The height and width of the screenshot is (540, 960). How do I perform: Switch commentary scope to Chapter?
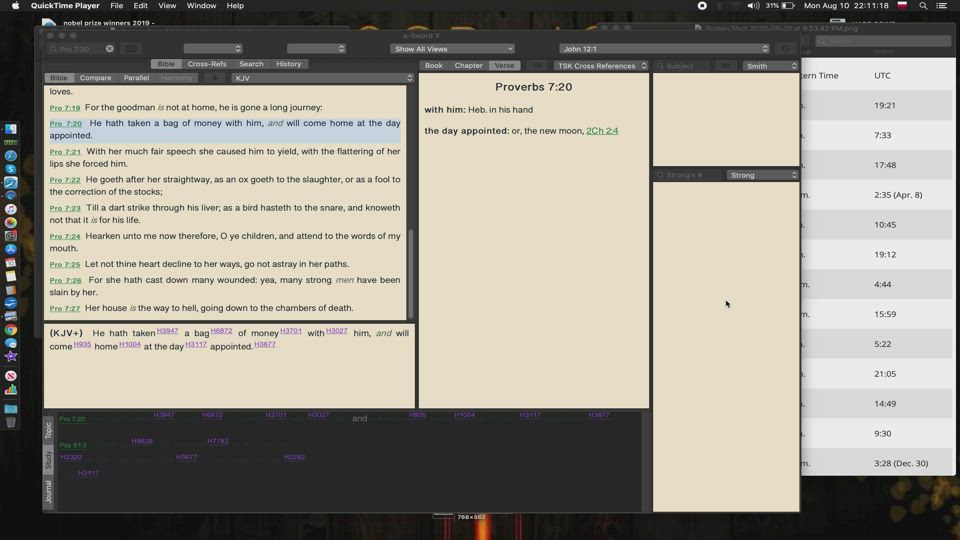468,66
